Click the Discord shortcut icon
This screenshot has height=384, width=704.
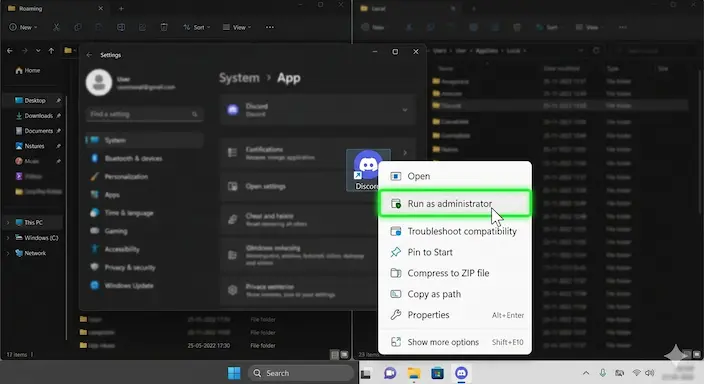(x=368, y=170)
